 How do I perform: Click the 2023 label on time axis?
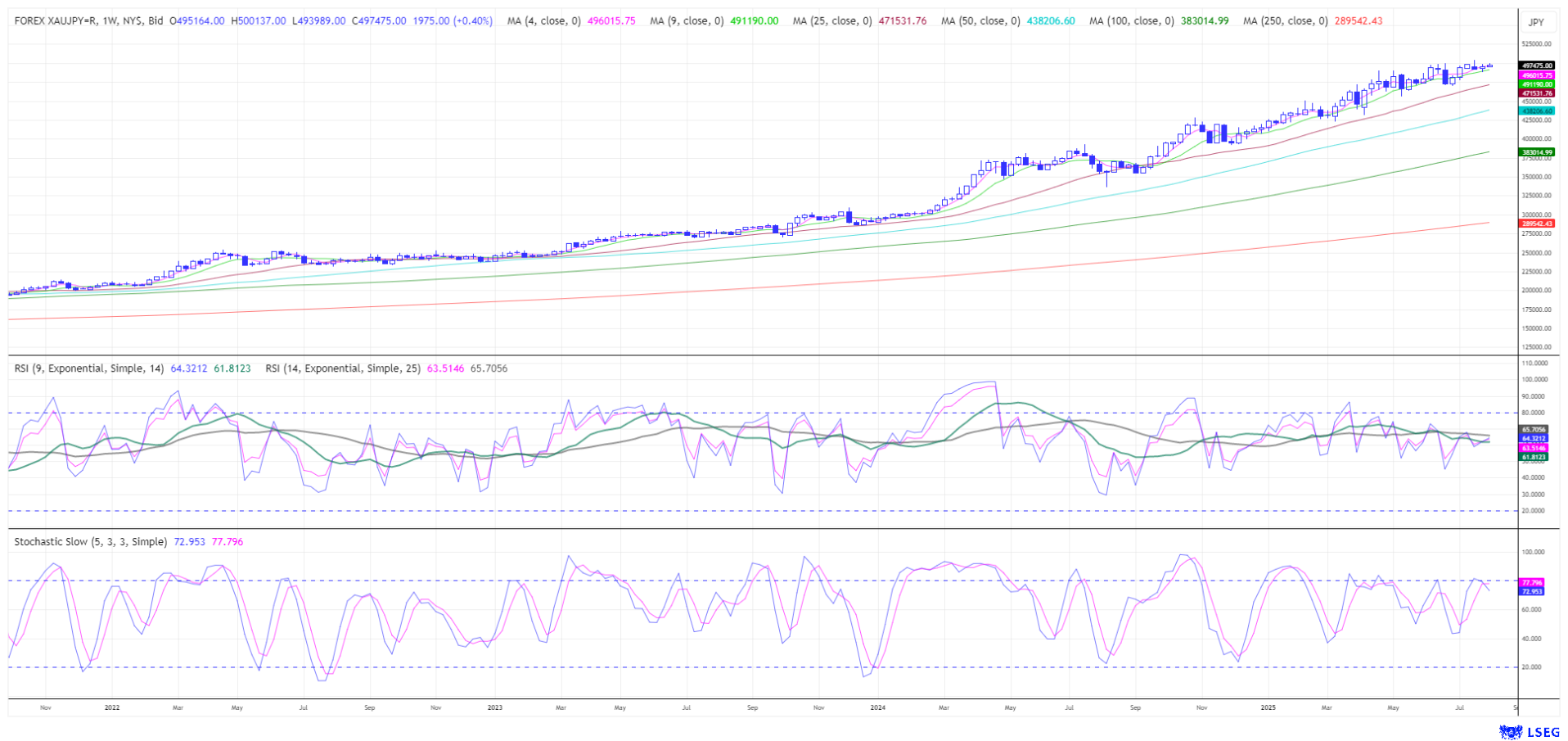coord(494,707)
